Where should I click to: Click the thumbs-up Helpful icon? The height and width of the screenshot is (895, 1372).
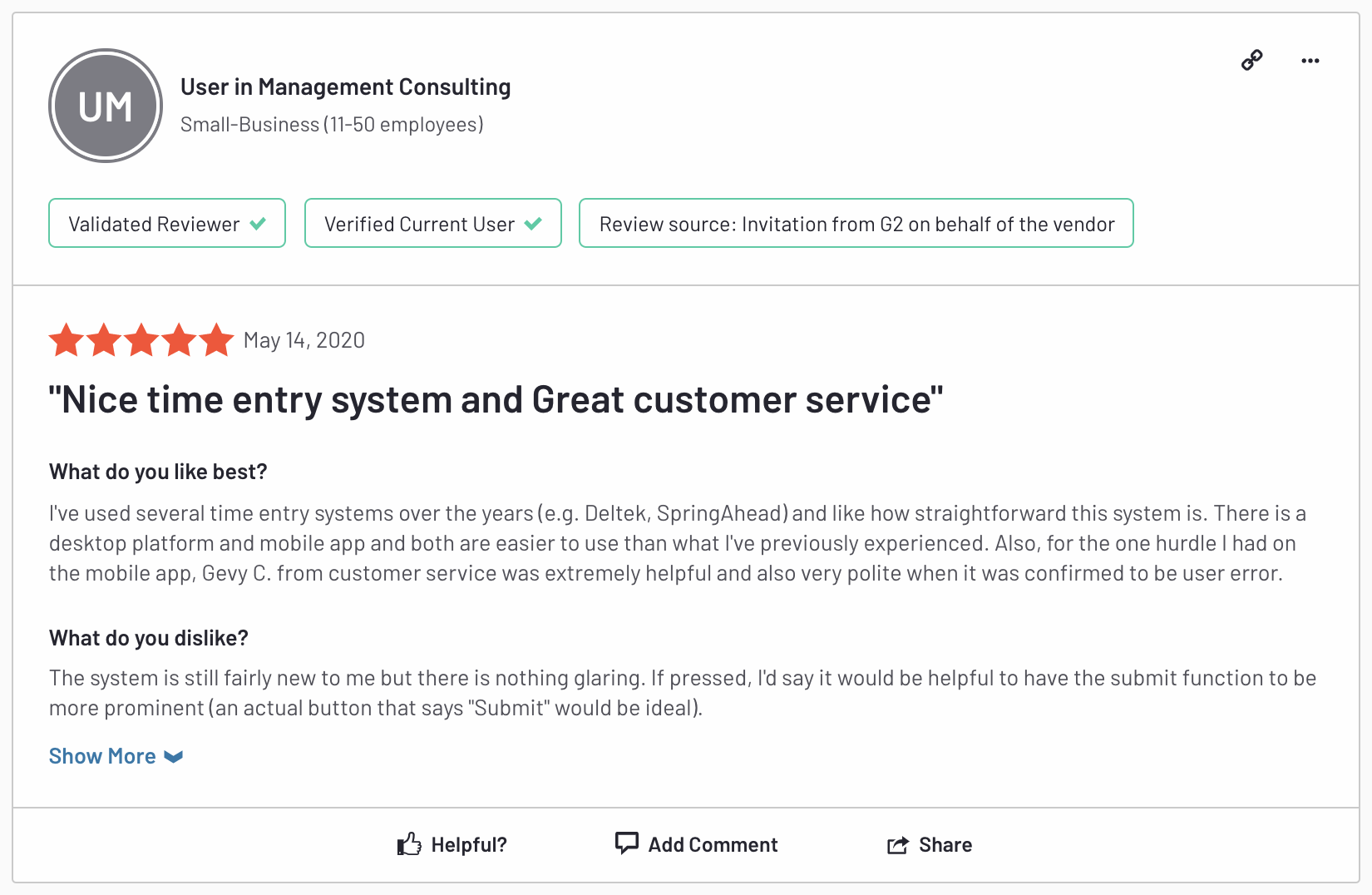click(409, 844)
